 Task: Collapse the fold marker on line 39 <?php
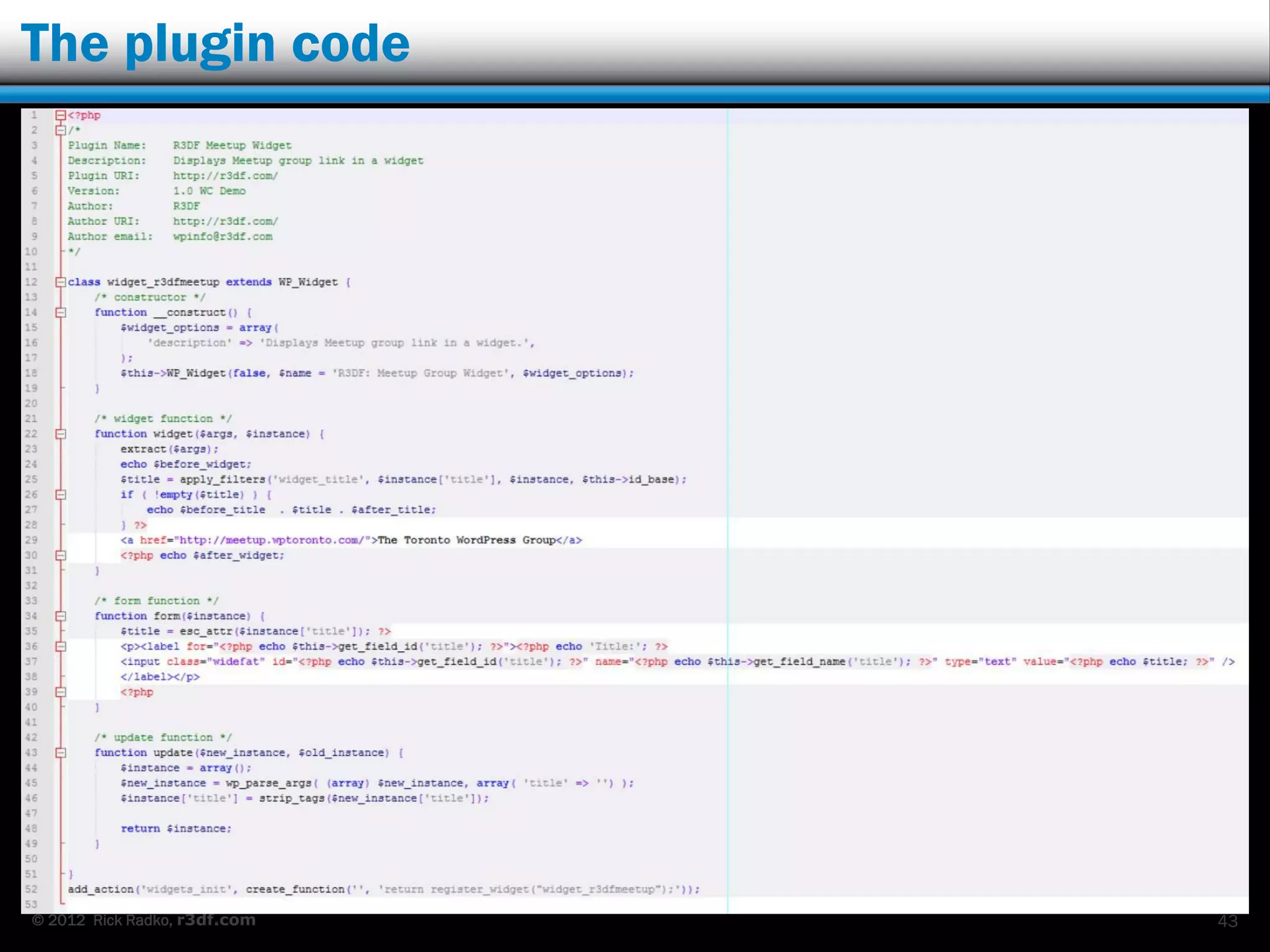[x=61, y=692]
